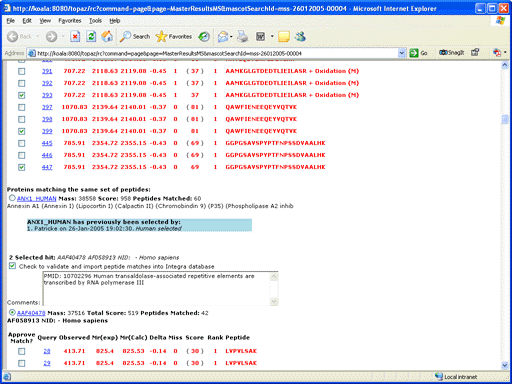The image size is (512, 384).
Task: Stop page loading with the red X icon
Action: (x=75, y=36)
